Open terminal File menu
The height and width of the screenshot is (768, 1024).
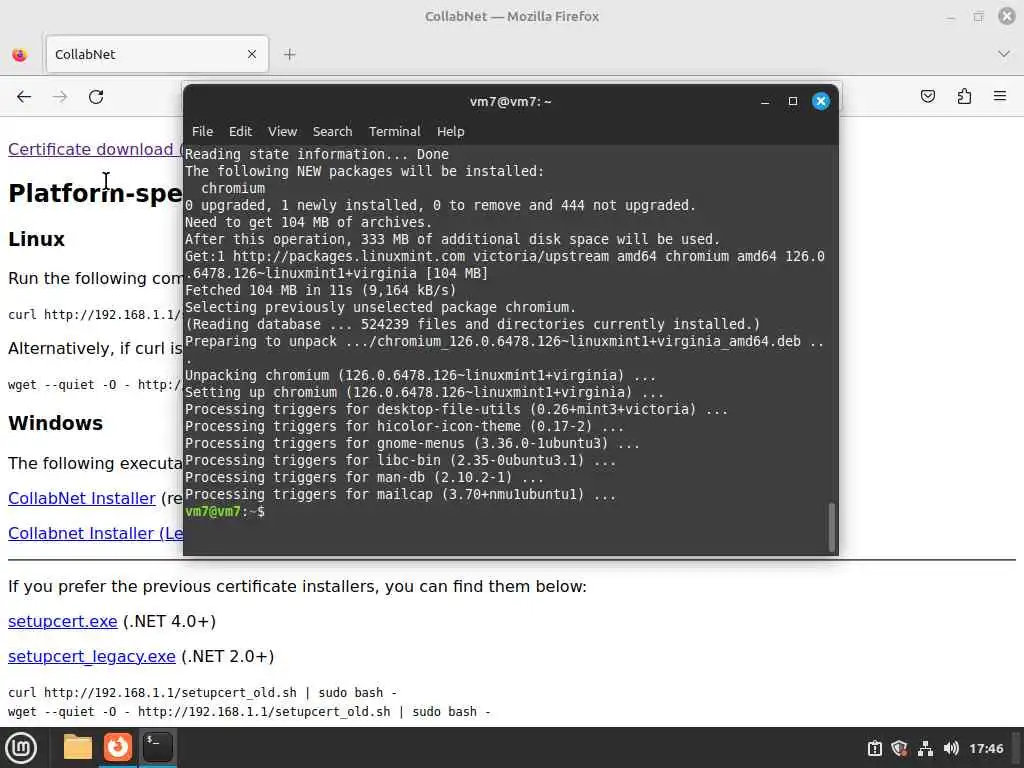click(202, 131)
